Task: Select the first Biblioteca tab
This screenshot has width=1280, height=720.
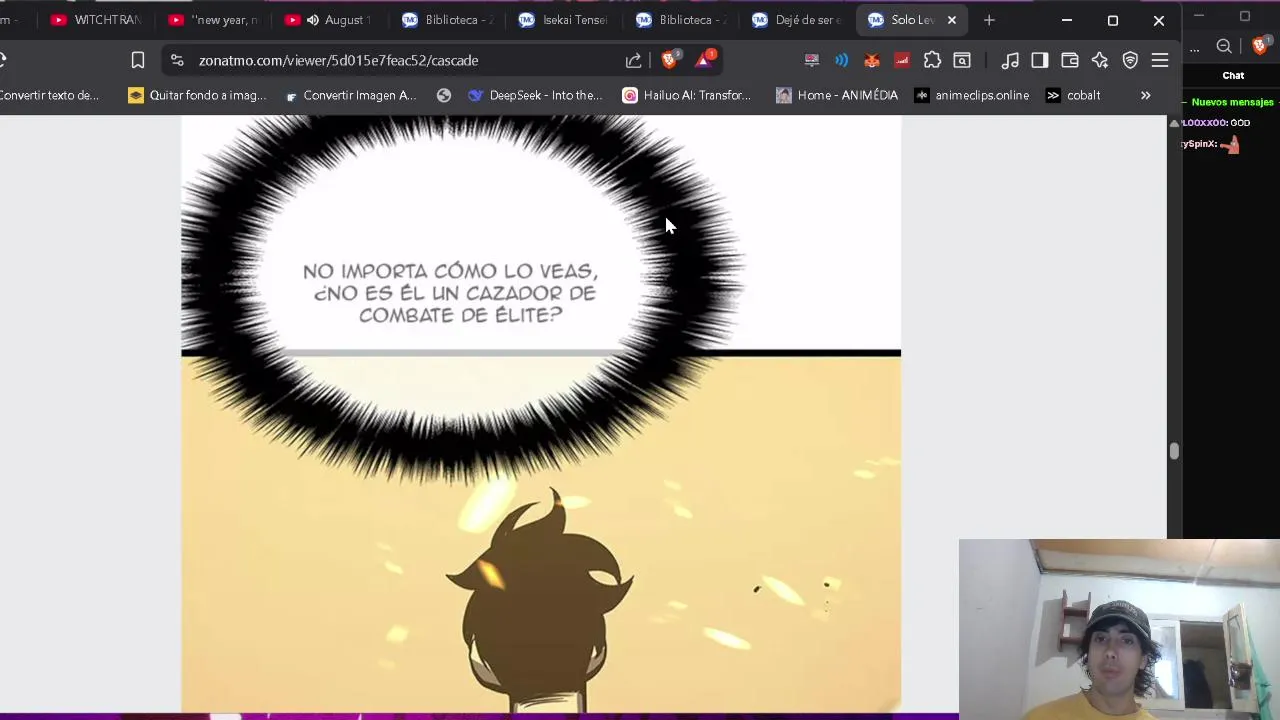Action: pyautogui.click(x=446, y=20)
